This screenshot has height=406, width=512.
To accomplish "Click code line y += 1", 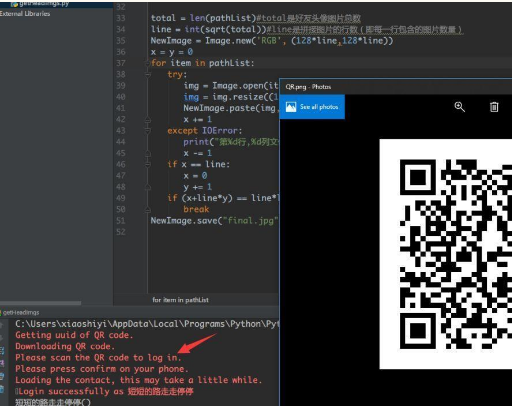I will coord(198,187).
